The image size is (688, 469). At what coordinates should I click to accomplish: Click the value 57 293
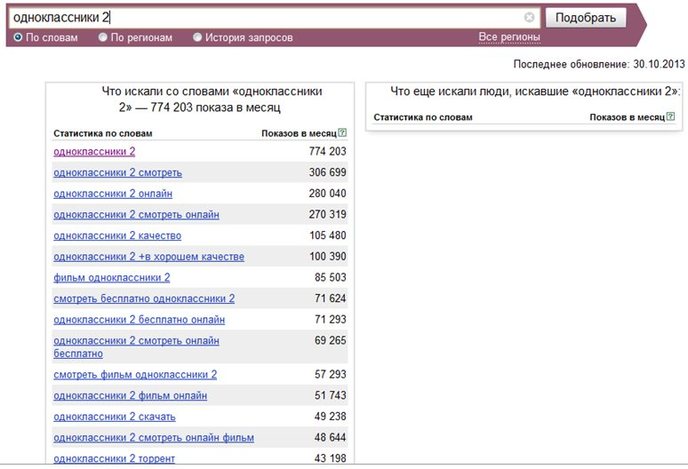pos(330,375)
